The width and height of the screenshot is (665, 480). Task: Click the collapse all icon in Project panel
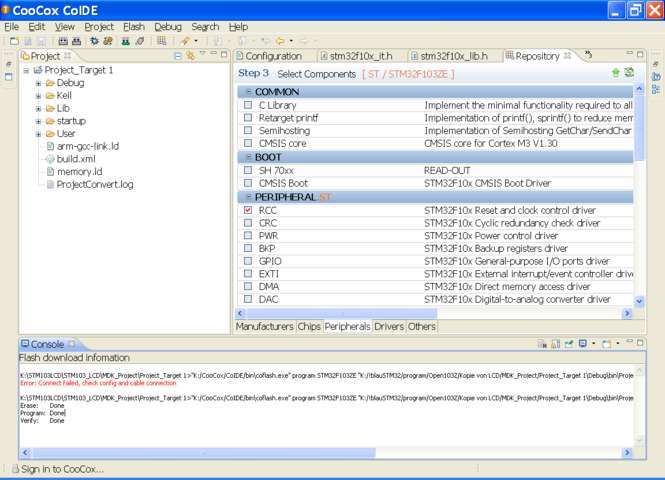coord(178,56)
